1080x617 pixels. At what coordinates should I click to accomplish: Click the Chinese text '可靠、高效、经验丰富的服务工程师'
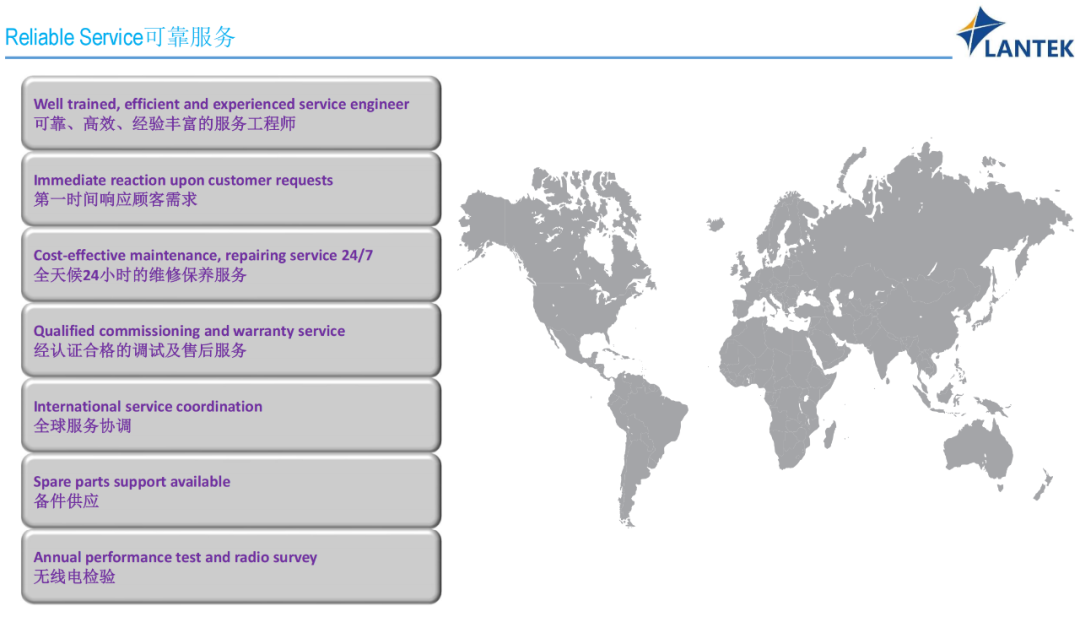pos(165,124)
